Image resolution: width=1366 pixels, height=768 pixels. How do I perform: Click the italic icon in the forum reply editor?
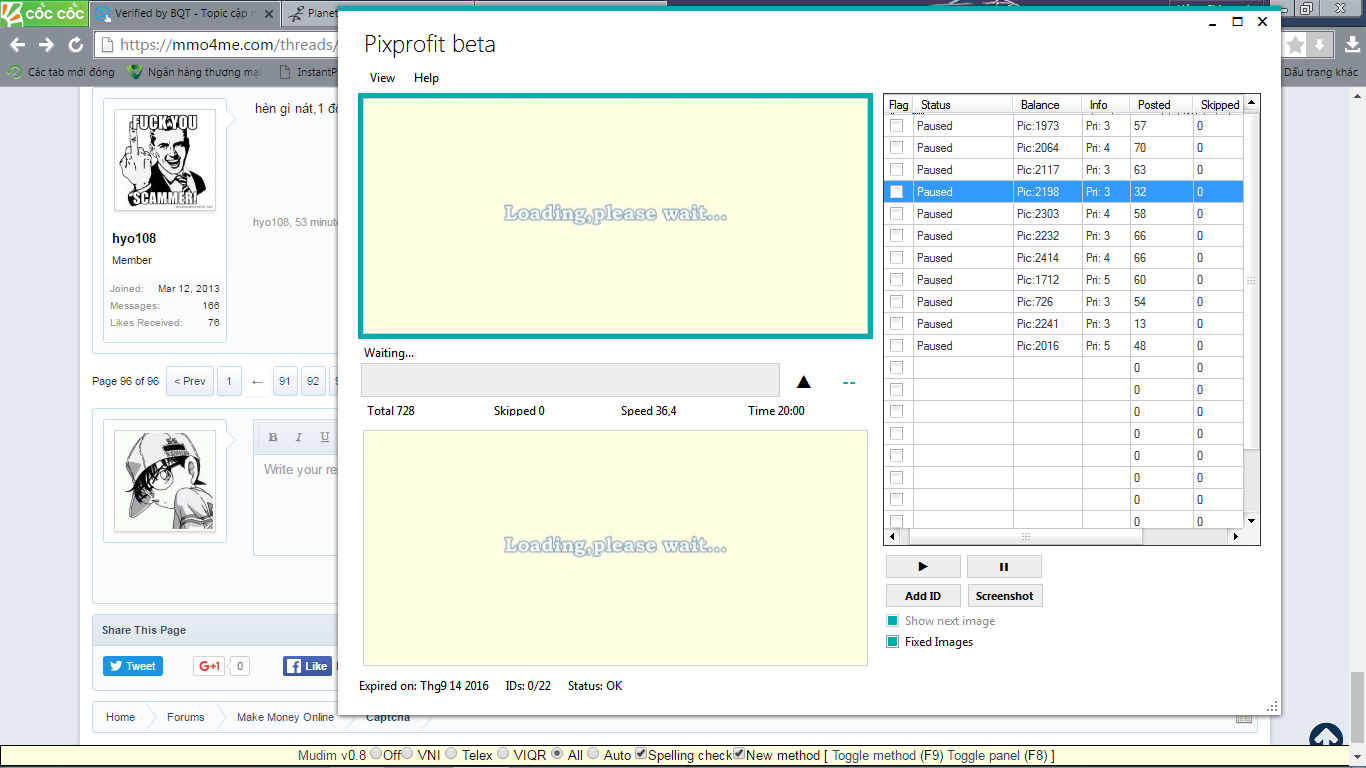click(x=298, y=437)
